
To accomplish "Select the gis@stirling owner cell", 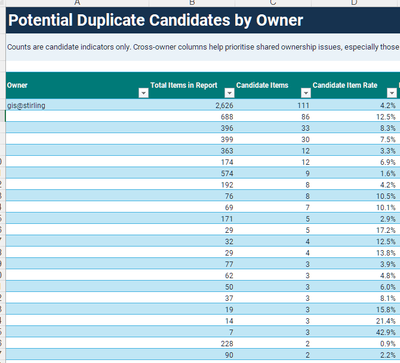I will pyautogui.click(x=77, y=105).
